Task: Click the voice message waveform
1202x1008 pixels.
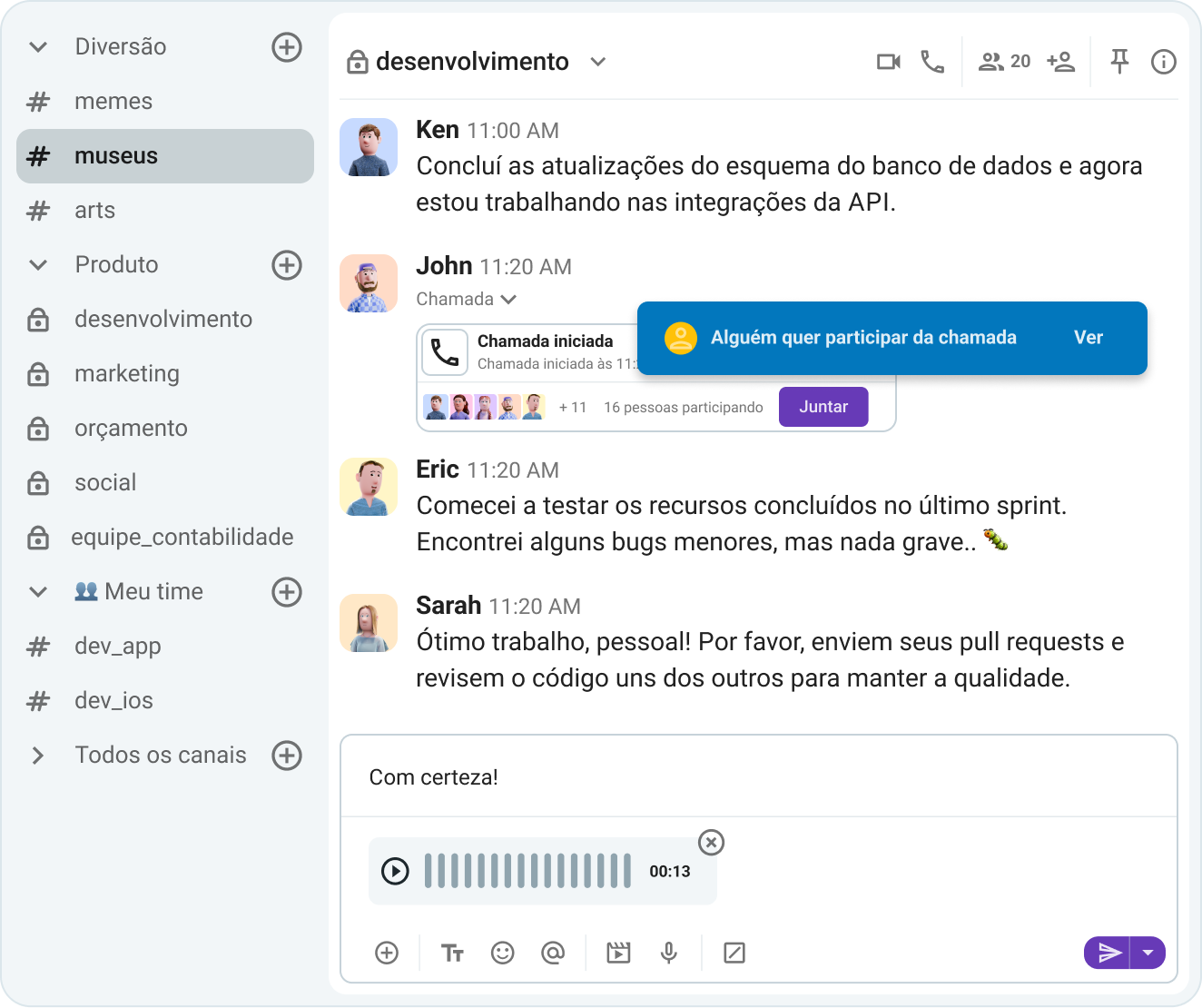Action: pos(527,870)
